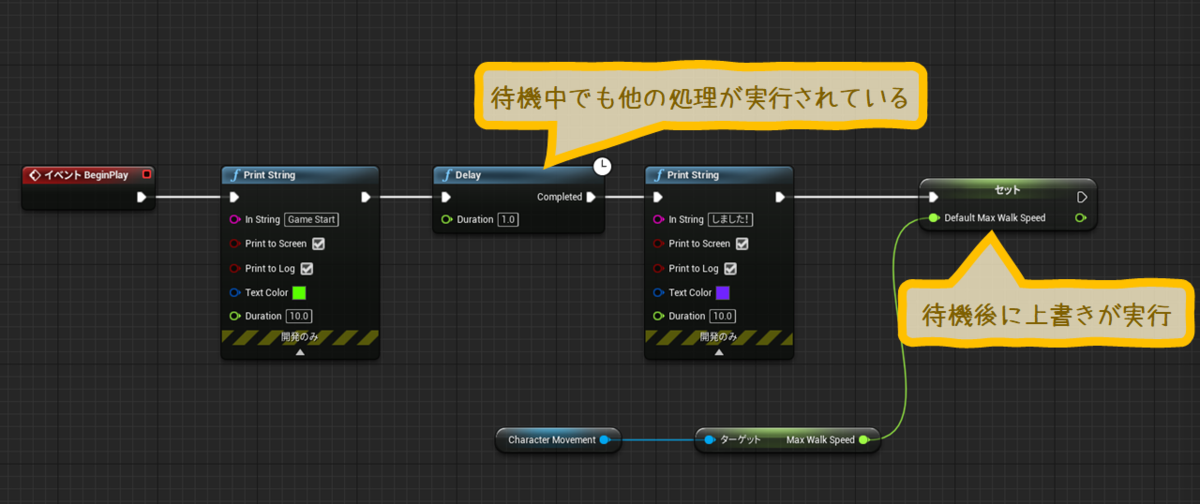The image size is (1200, 504).
Task: Click second Print String output exec pin
Action: click(x=780, y=197)
